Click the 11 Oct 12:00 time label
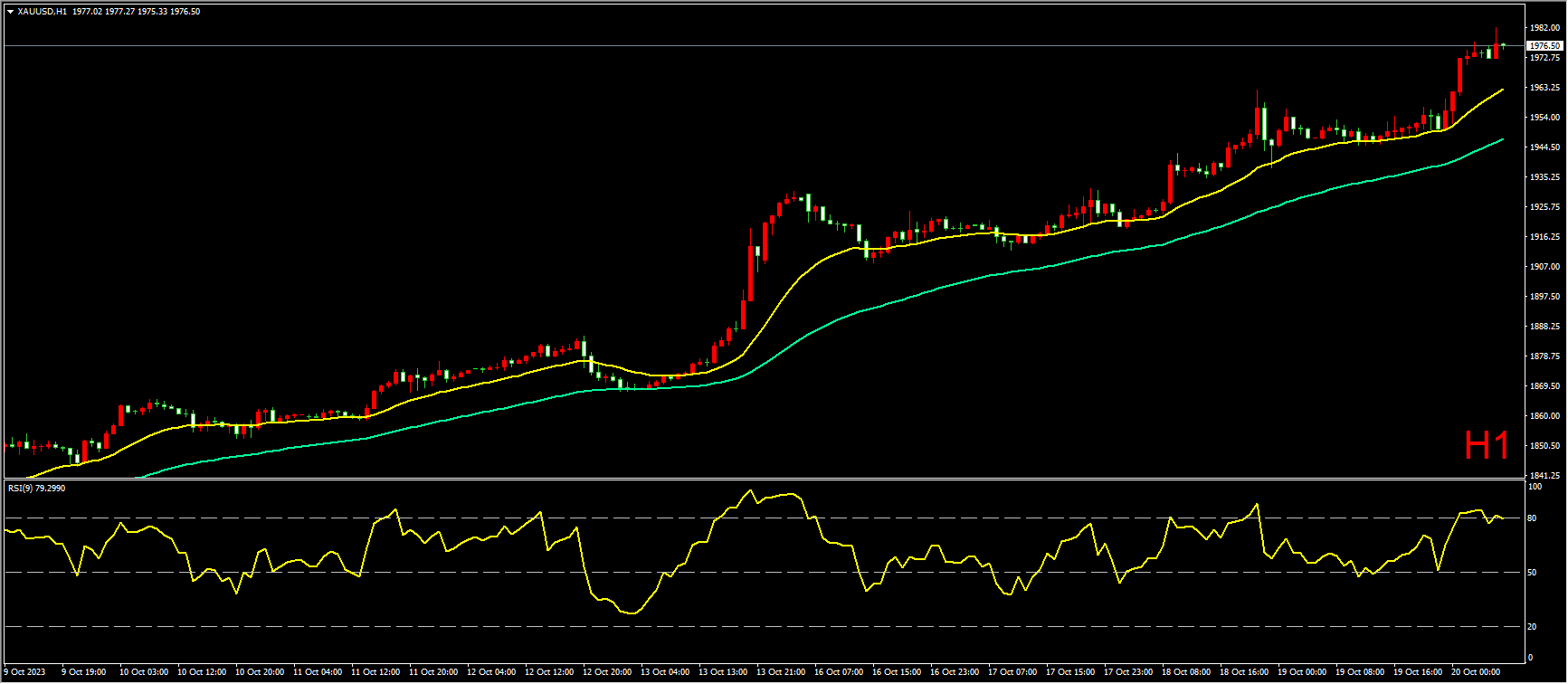This screenshot has height=684, width=1568. pos(375,672)
